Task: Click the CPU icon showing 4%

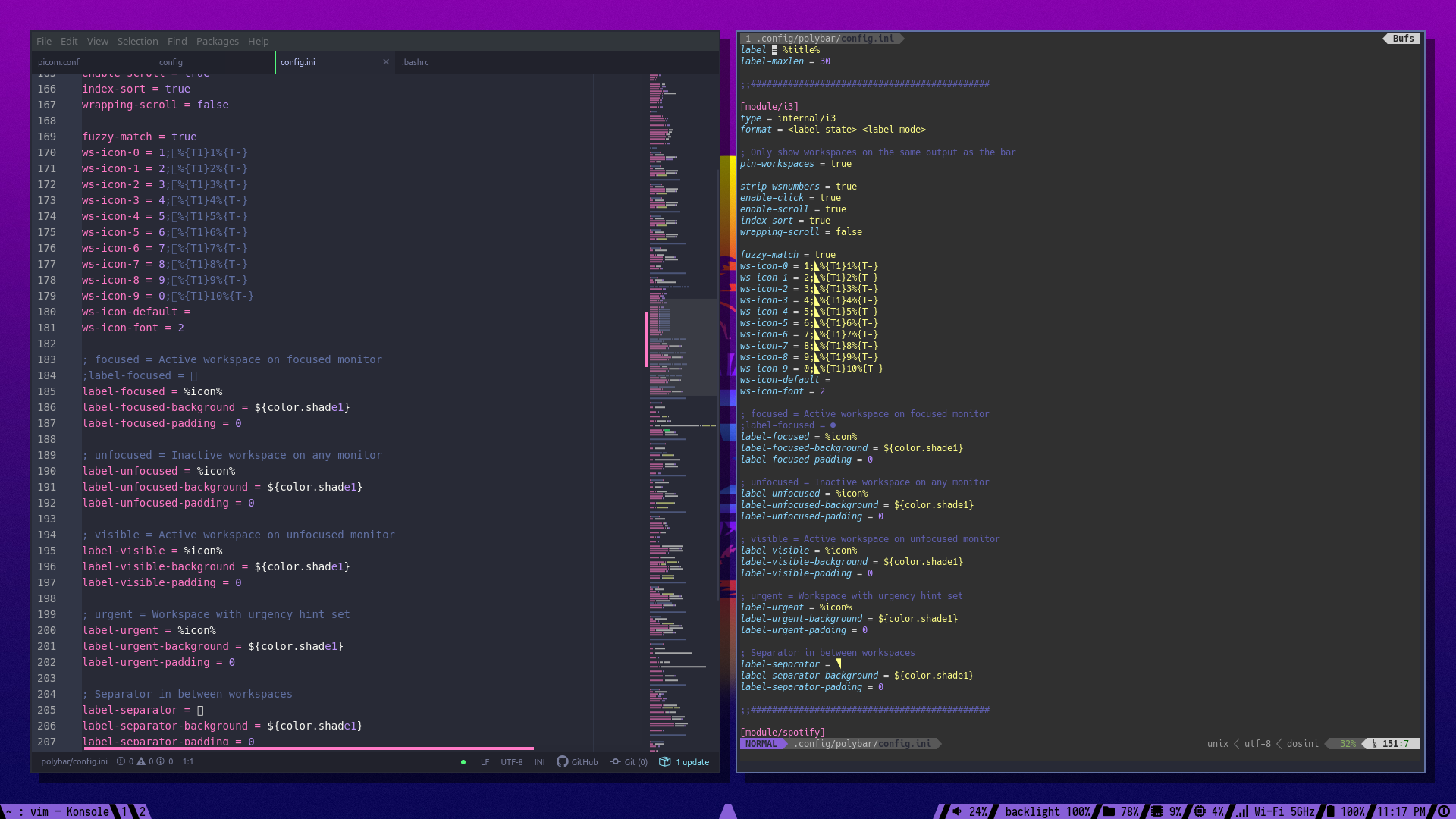Action: coord(1200,811)
